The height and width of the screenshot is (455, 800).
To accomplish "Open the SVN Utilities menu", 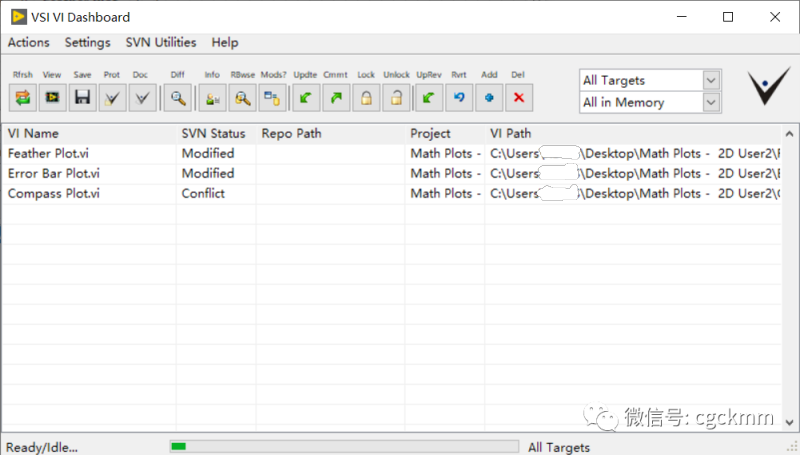I will tap(161, 42).
